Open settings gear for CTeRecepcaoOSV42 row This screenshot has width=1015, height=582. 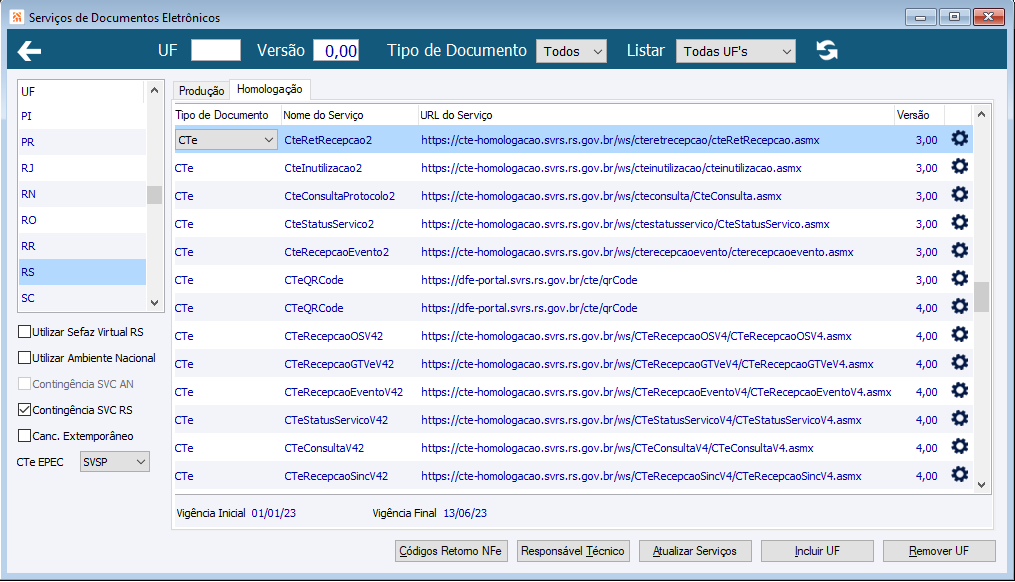click(959, 335)
